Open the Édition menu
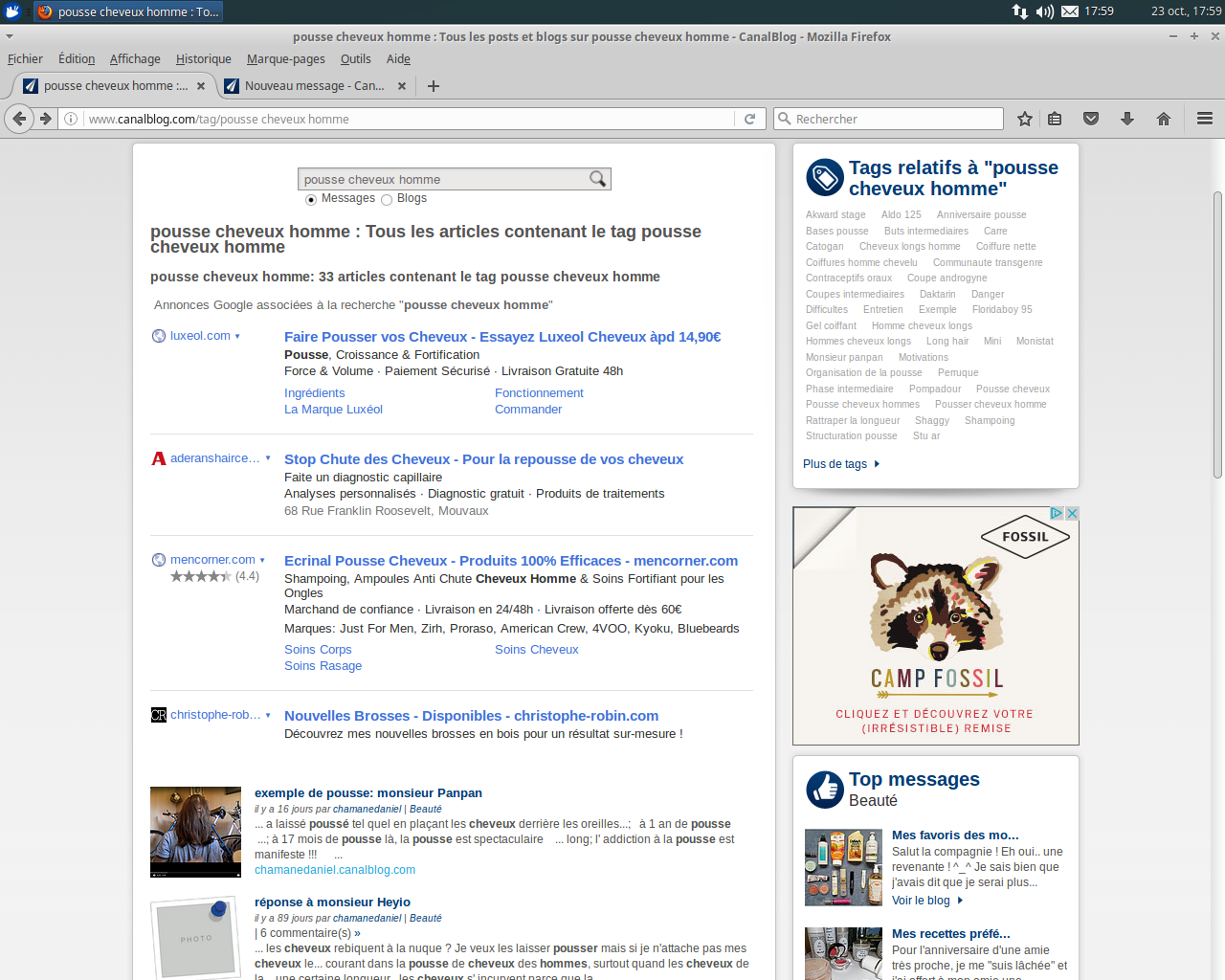 coord(77,59)
